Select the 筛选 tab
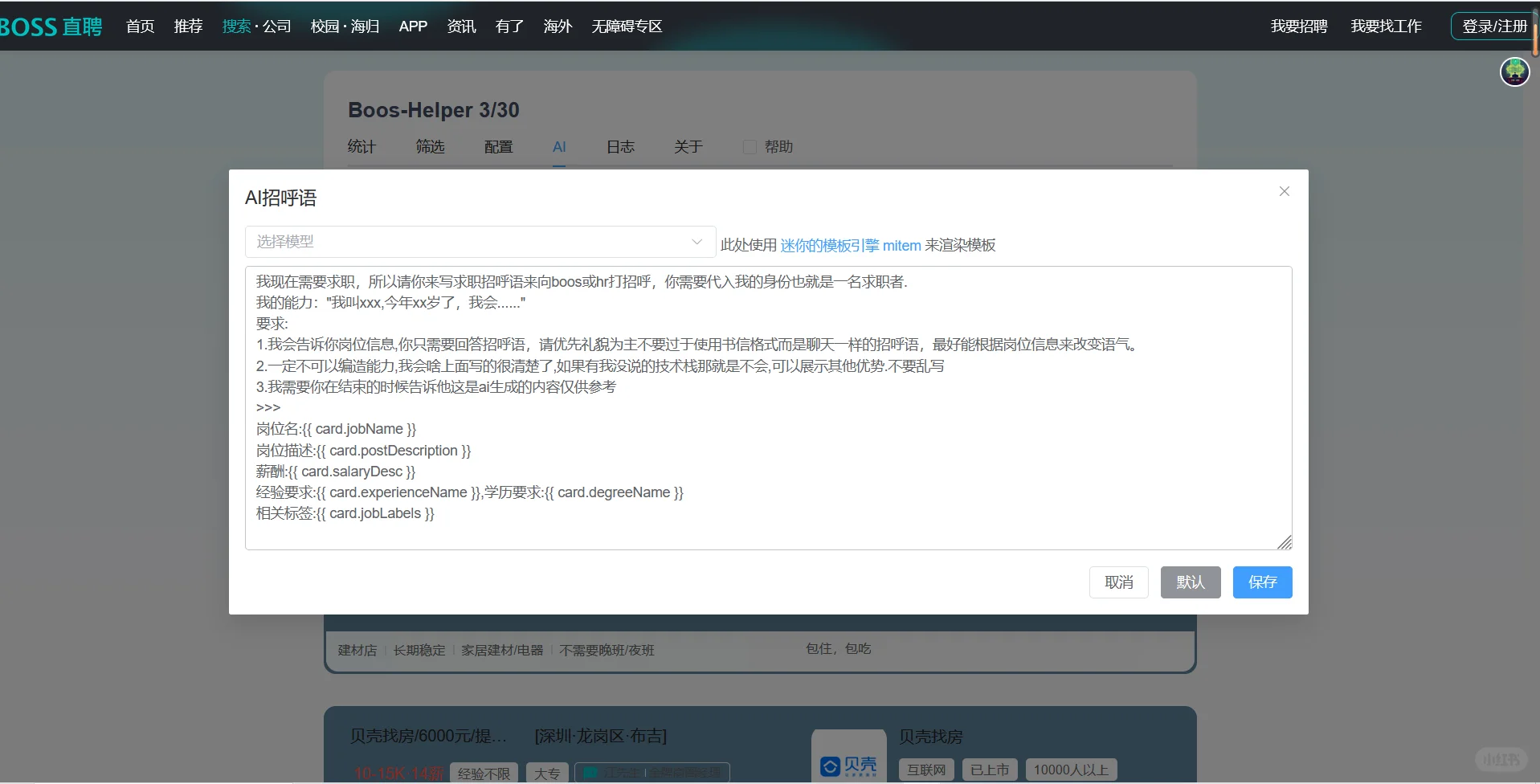1540x784 pixels. (x=430, y=147)
